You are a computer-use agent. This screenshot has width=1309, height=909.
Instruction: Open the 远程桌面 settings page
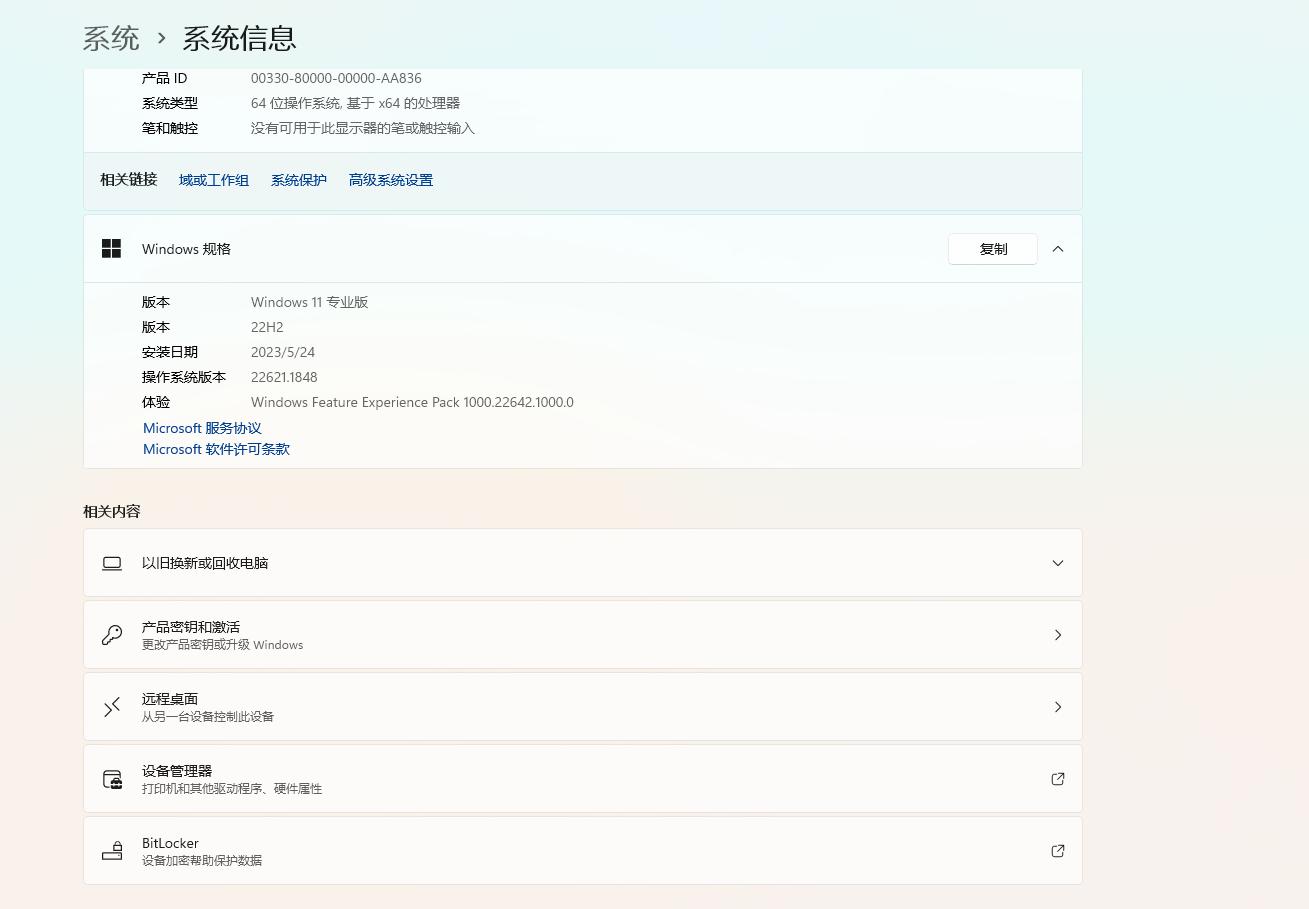tap(1057, 706)
